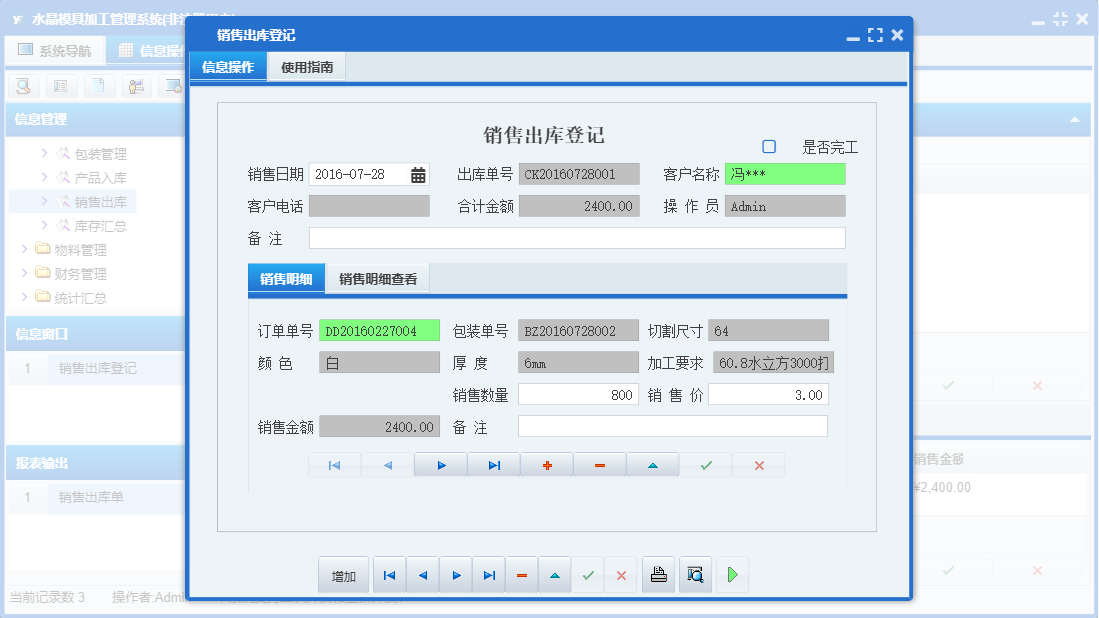This screenshot has height=618, width=1099.
Task: Click the green run arrow at the bottom
Action: pos(731,574)
